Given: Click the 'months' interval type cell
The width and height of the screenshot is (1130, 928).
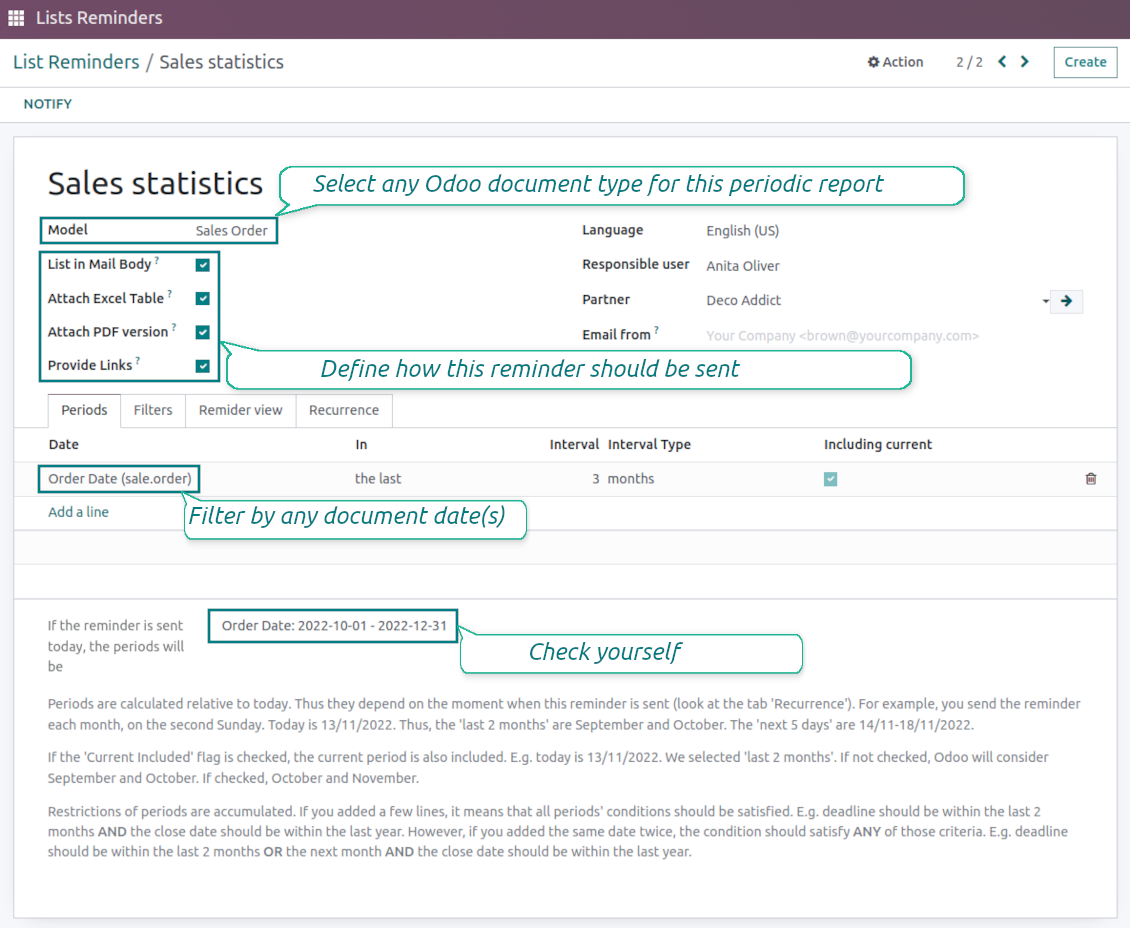Looking at the screenshot, I should 631,479.
